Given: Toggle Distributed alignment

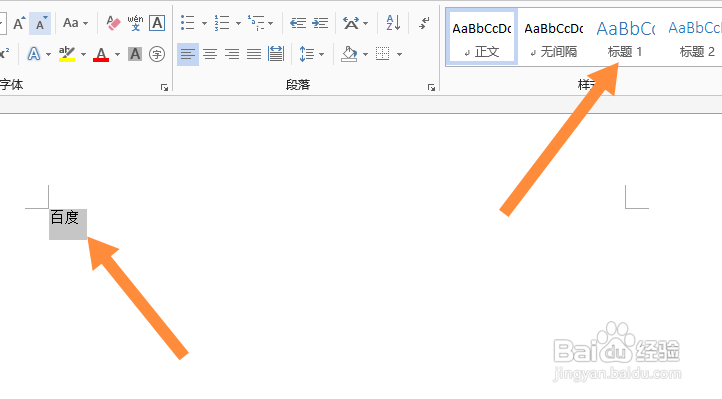Looking at the screenshot, I should (x=276, y=54).
